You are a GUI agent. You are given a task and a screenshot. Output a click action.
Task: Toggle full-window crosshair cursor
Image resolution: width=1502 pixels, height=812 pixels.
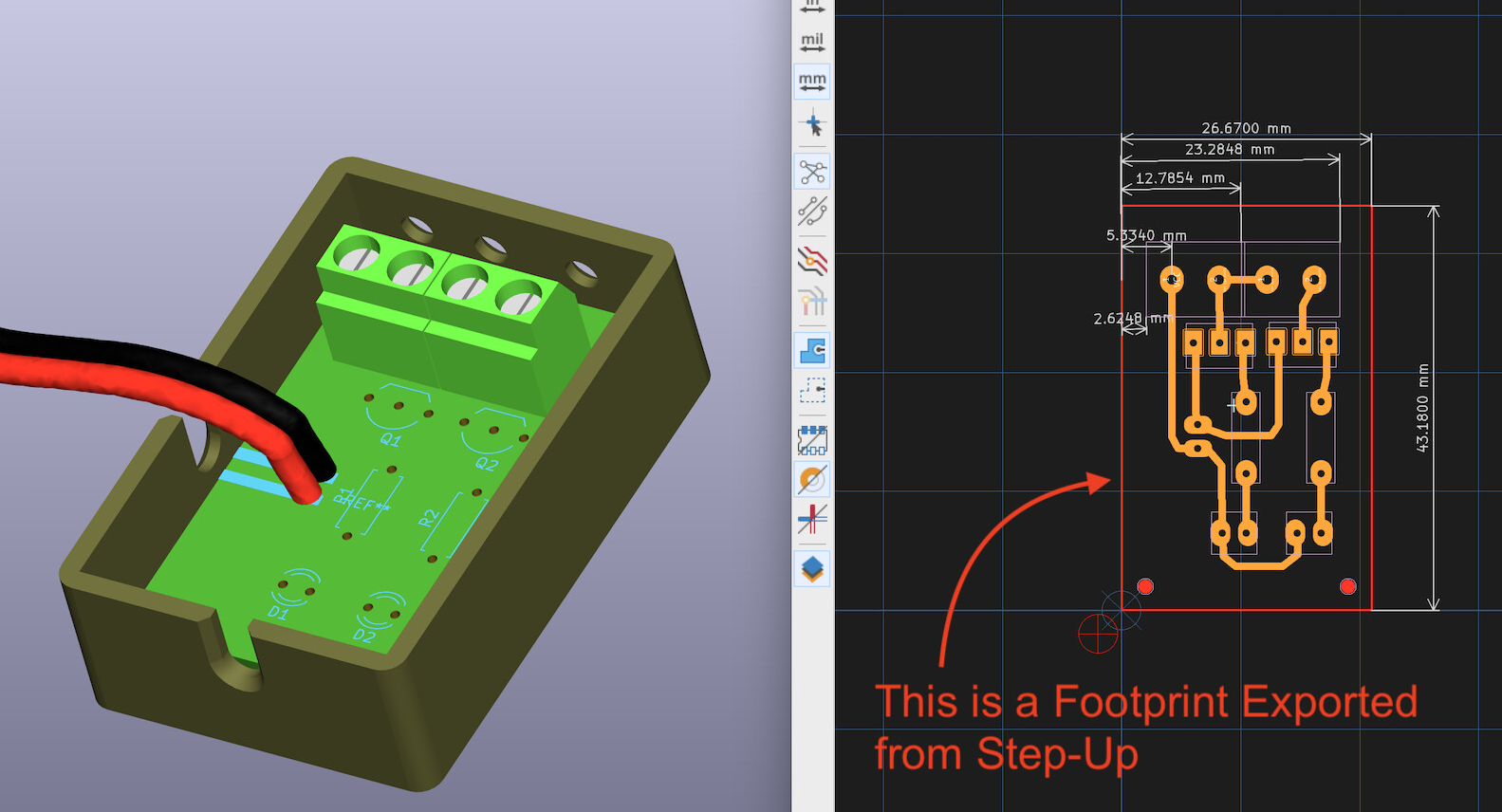[812, 123]
